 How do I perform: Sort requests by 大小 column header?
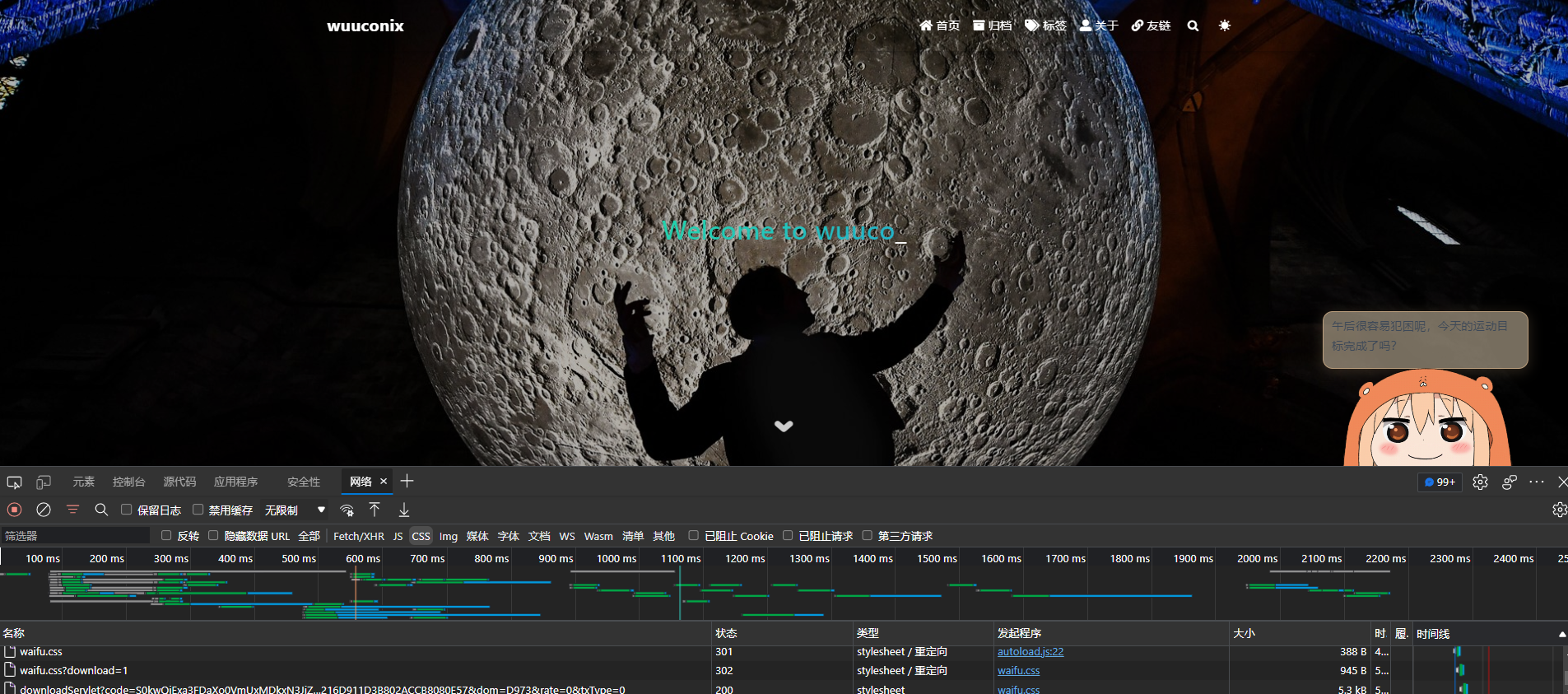click(x=1299, y=633)
